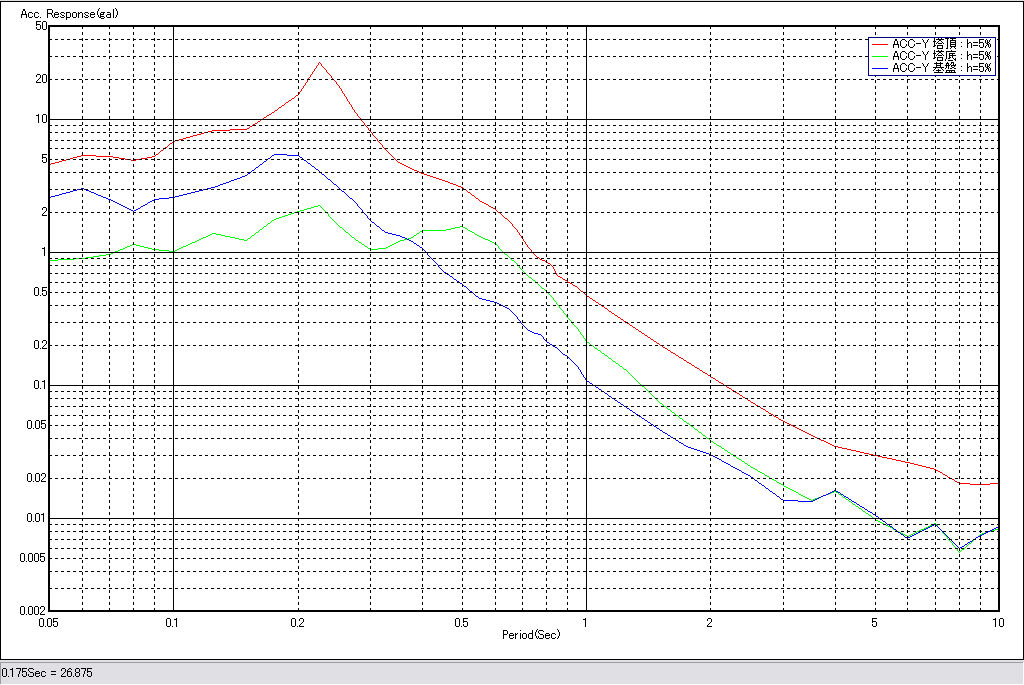Viewport: 1024px width, 685px height.
Task: Click the red line sample in the legend
Action: pyautogui.click(x=880, y=44)
